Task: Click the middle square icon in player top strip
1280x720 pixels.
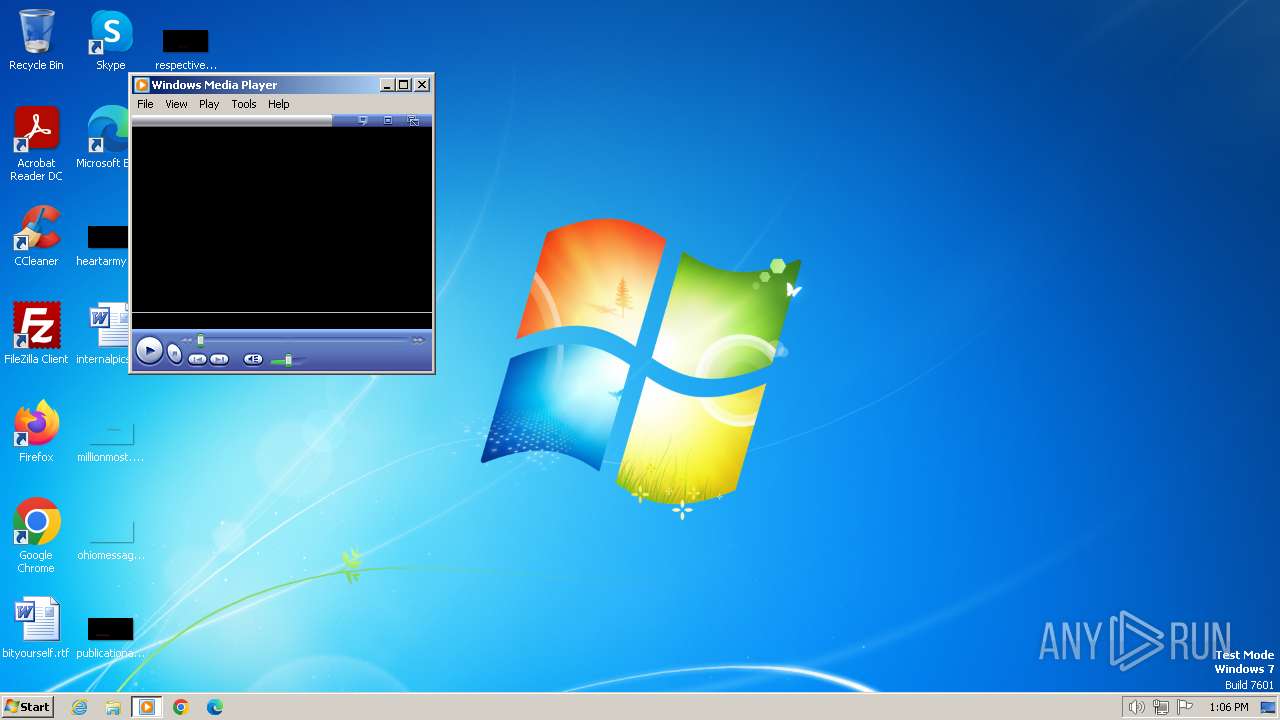Action: (x=388, y=120)
